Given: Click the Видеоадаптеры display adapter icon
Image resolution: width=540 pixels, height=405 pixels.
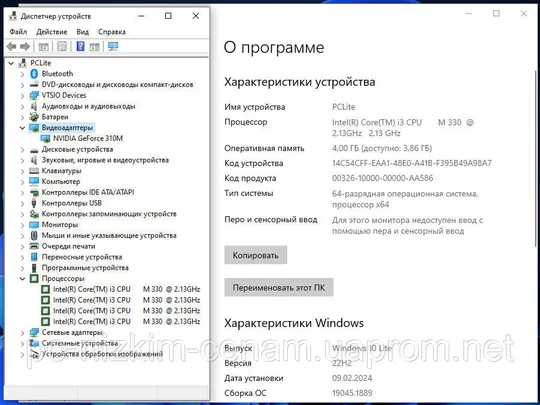Looking at the screenshot, I should click(x=34, y=128).
